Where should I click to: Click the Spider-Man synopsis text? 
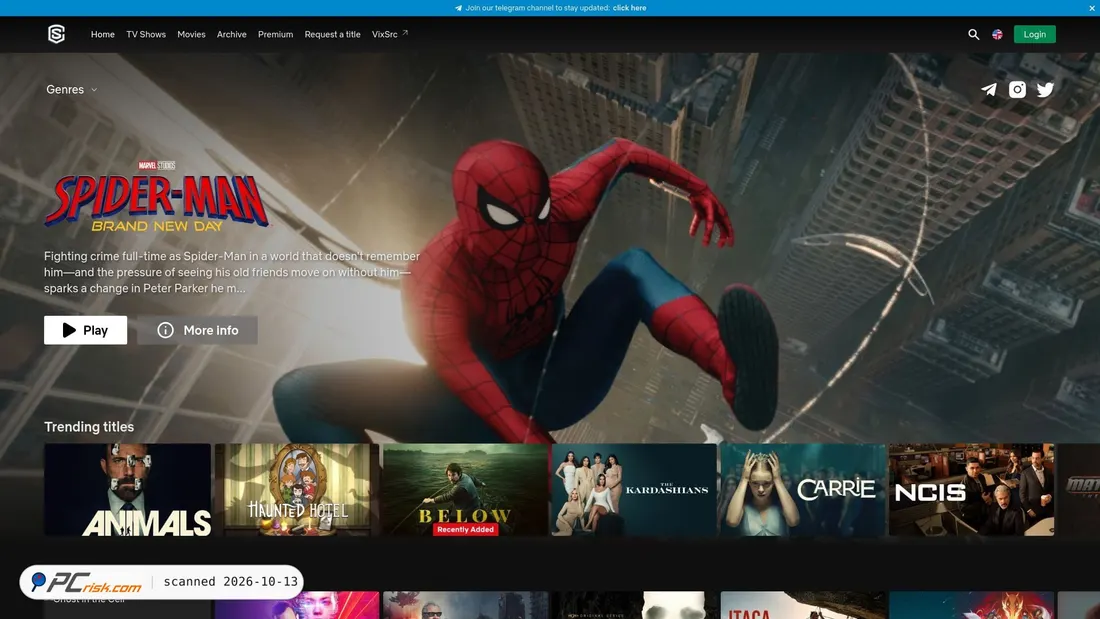click(x=232, y=272)
